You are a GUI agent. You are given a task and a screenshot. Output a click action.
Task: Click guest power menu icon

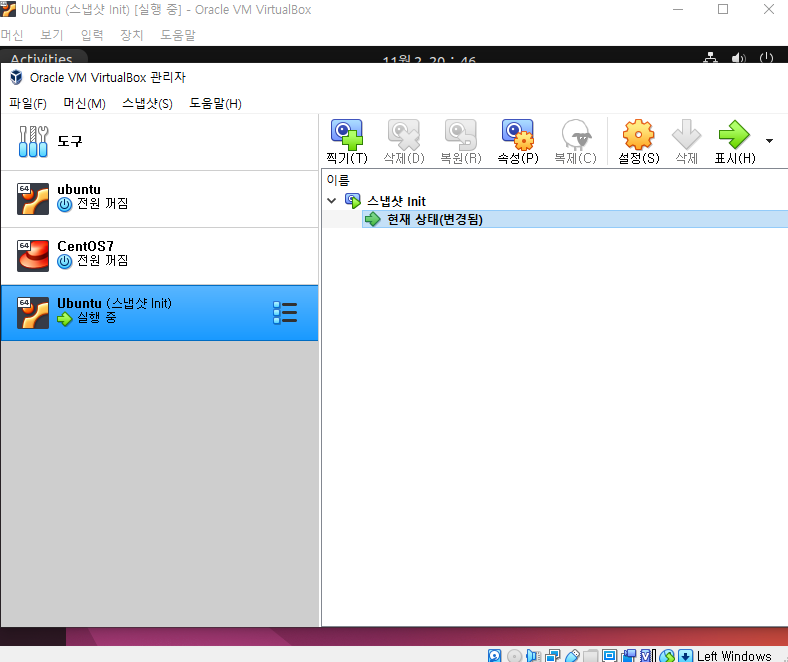coord(766,58)
